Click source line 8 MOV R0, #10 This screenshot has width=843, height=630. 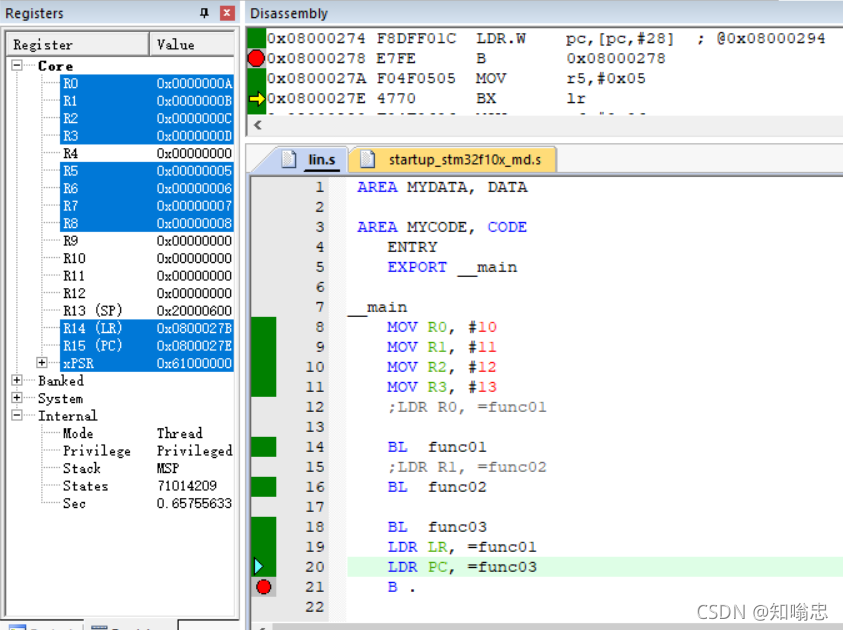point(441,327)
